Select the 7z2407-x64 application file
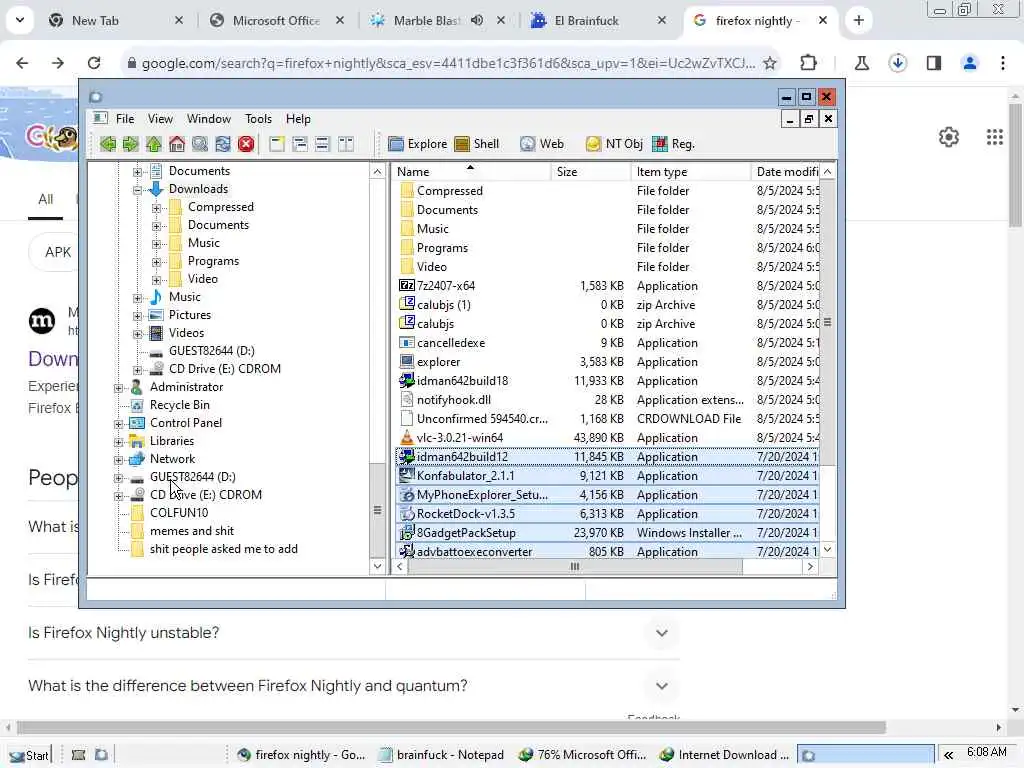 click(x=446, y=286)
